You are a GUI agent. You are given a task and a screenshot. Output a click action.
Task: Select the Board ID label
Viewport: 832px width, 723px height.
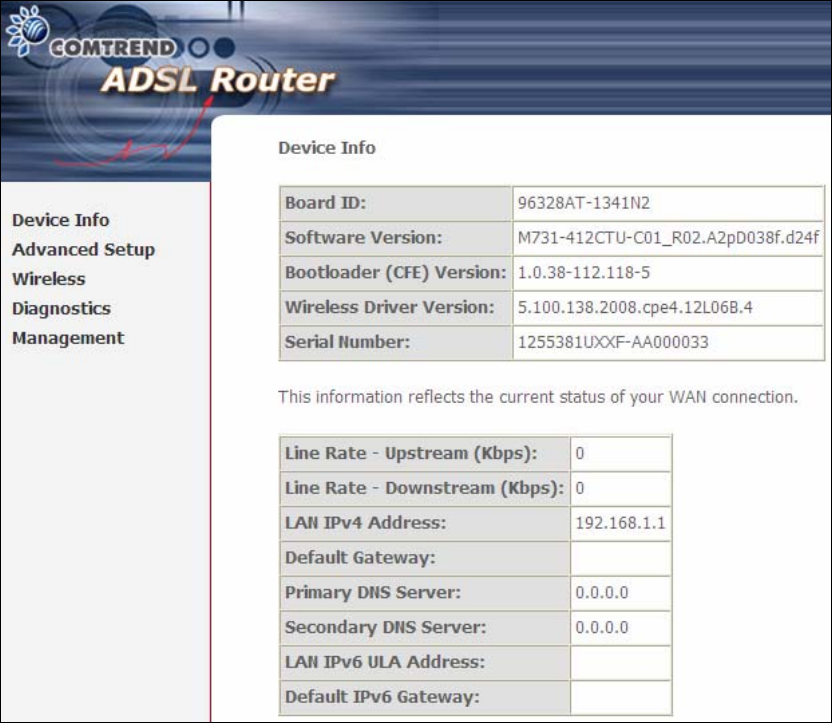coord(325,203)
